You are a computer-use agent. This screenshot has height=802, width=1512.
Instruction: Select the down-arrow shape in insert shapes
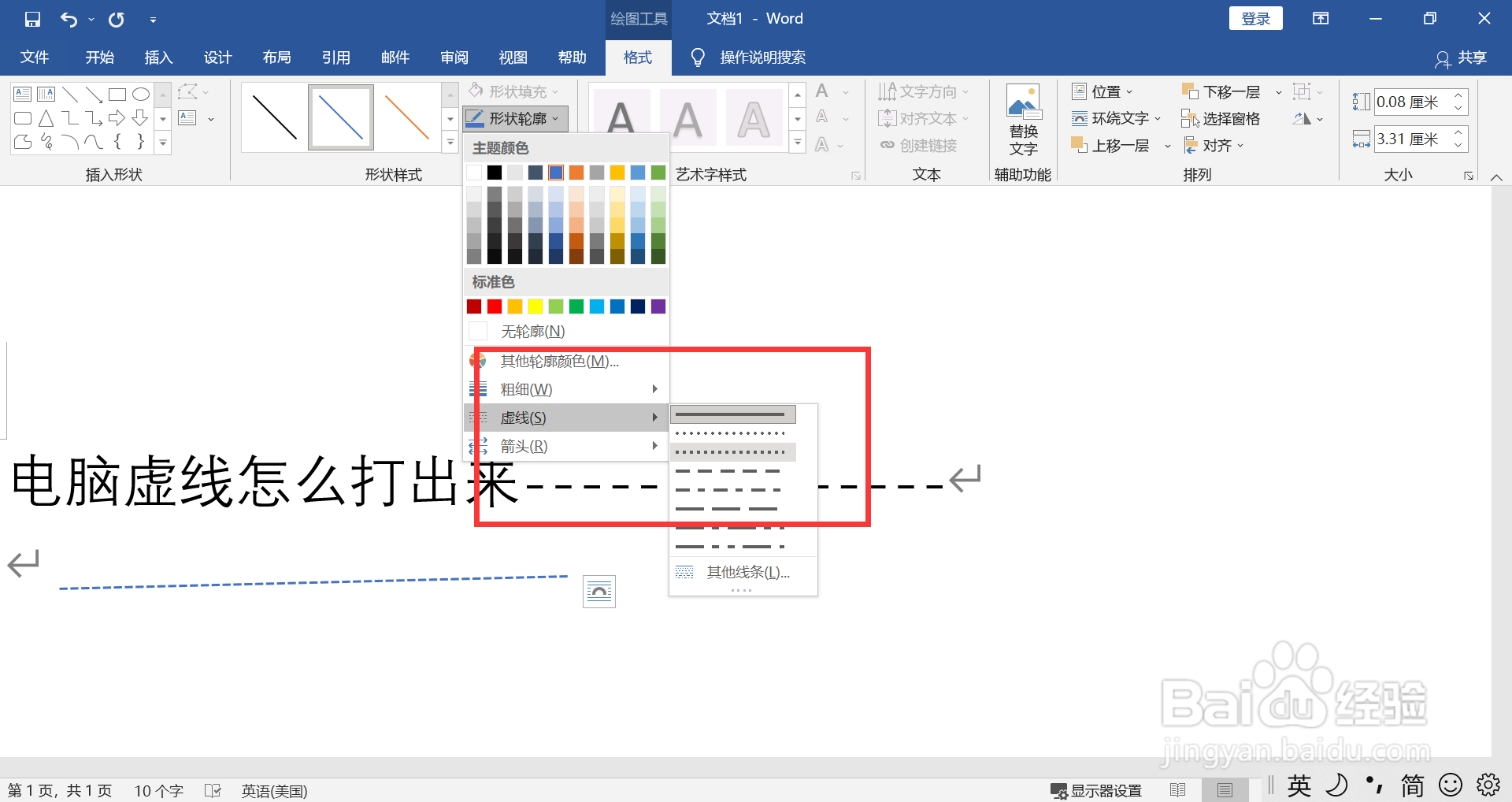pyautogui.click(x=140, y=117)
